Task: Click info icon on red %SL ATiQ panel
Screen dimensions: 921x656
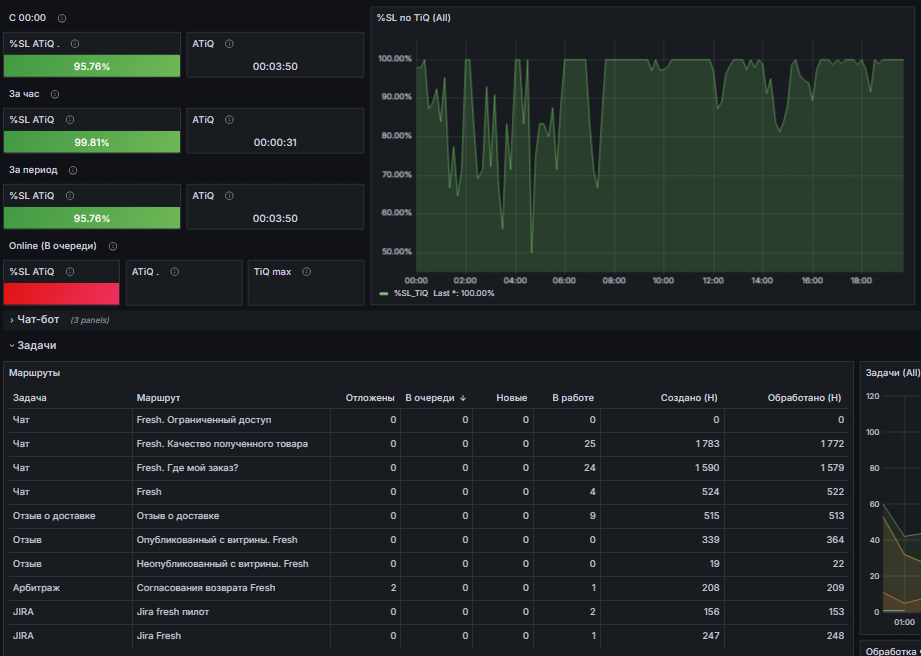Action: (70, 272)
